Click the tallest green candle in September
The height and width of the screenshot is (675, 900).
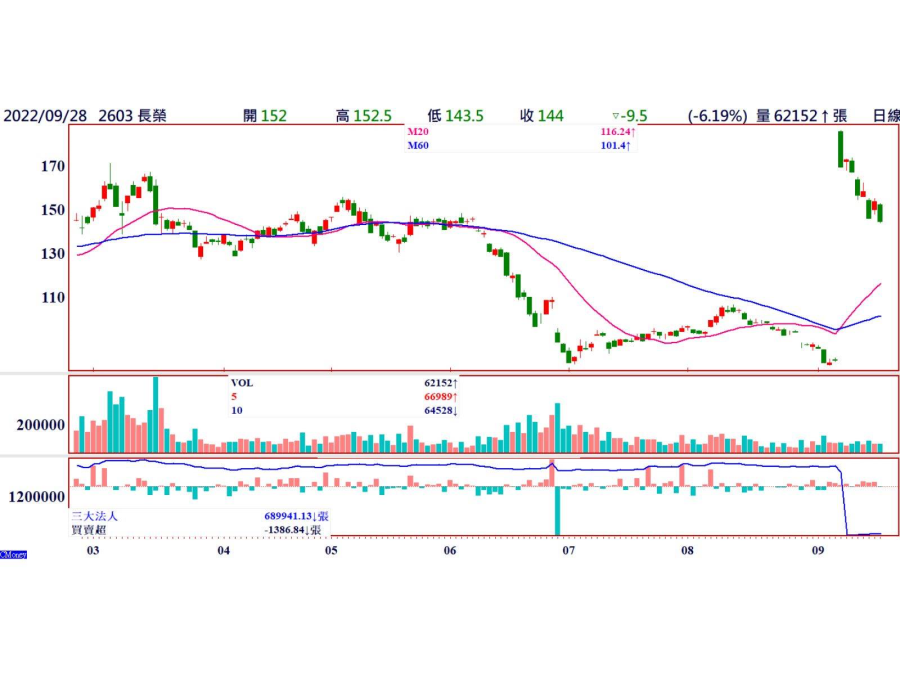point(841,148)
